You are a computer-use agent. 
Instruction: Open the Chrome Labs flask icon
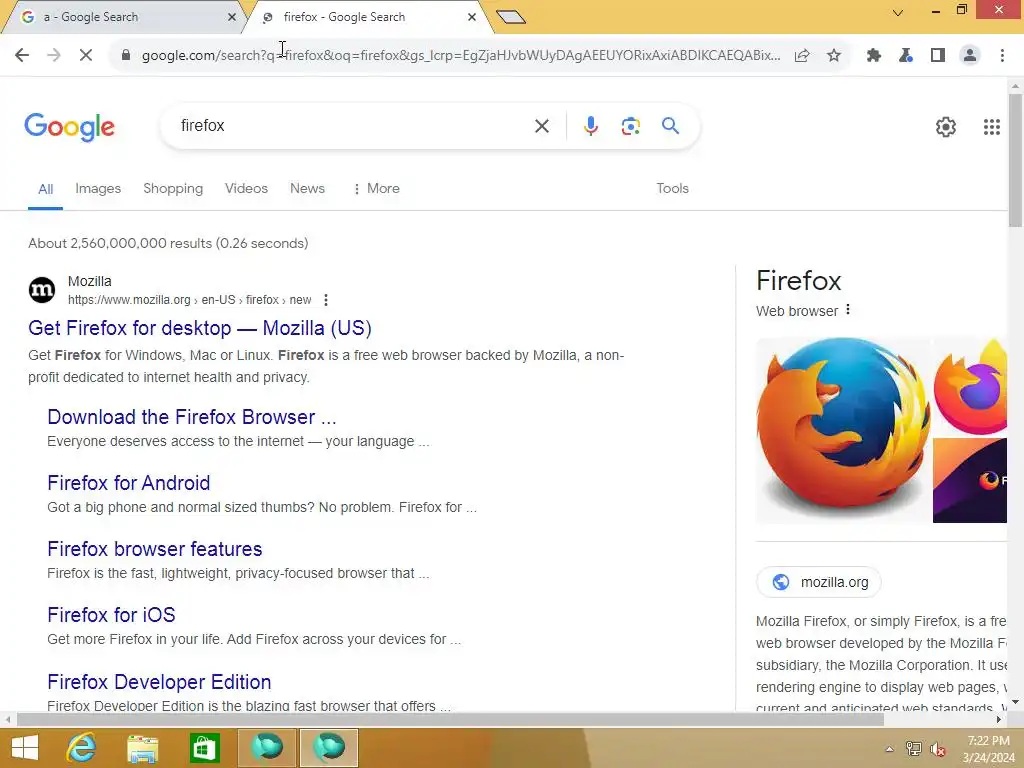(906, 56)
